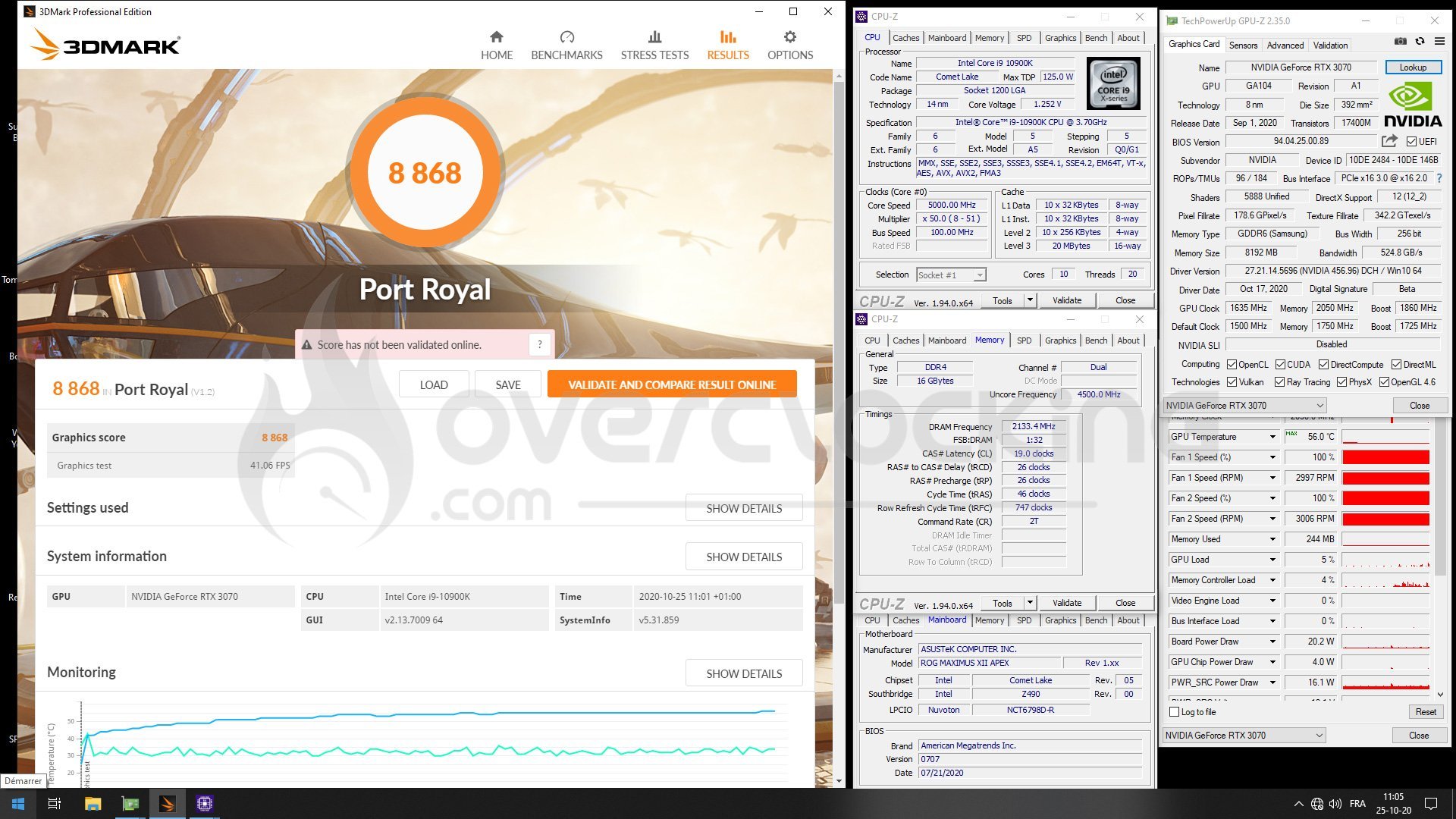Image resolution: width=1456 pixels, height=819 pixels.
Task: Open Task View on the taskbar
Action: (55, 804)
